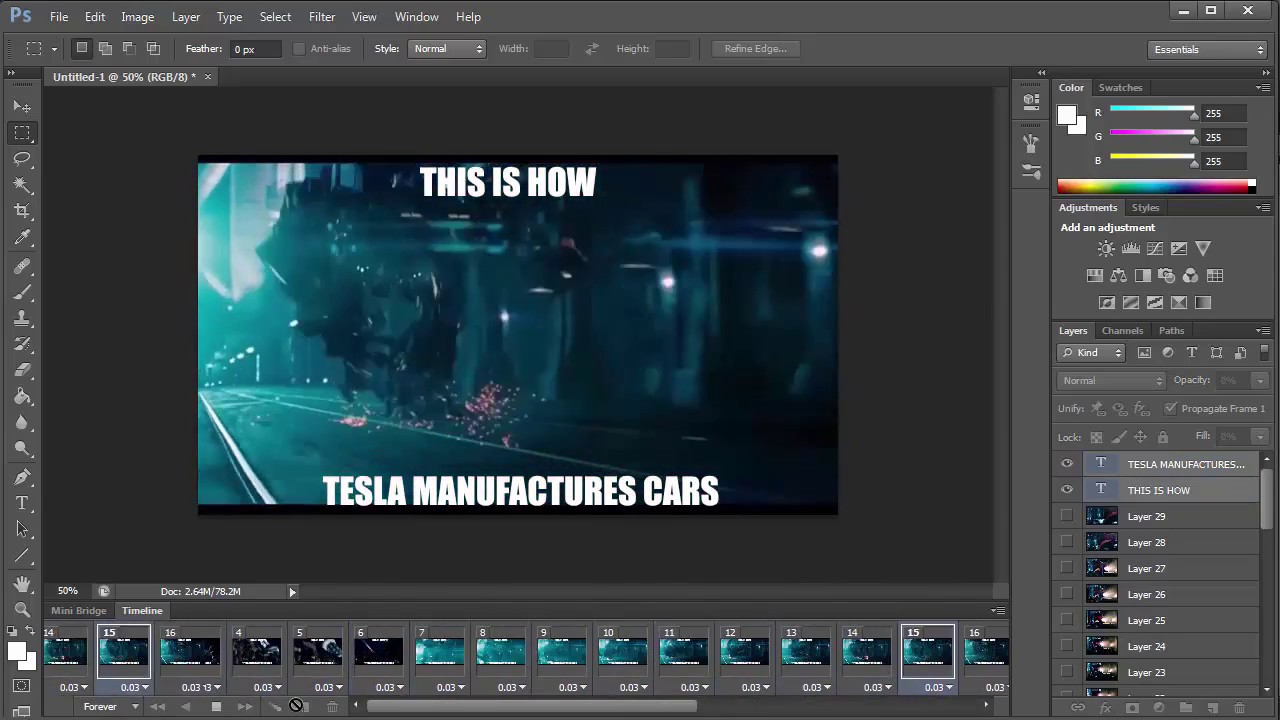
Task: Hide the THIS IS HOW text layer
Action: pyautogui.click(x=1067, y=490)
